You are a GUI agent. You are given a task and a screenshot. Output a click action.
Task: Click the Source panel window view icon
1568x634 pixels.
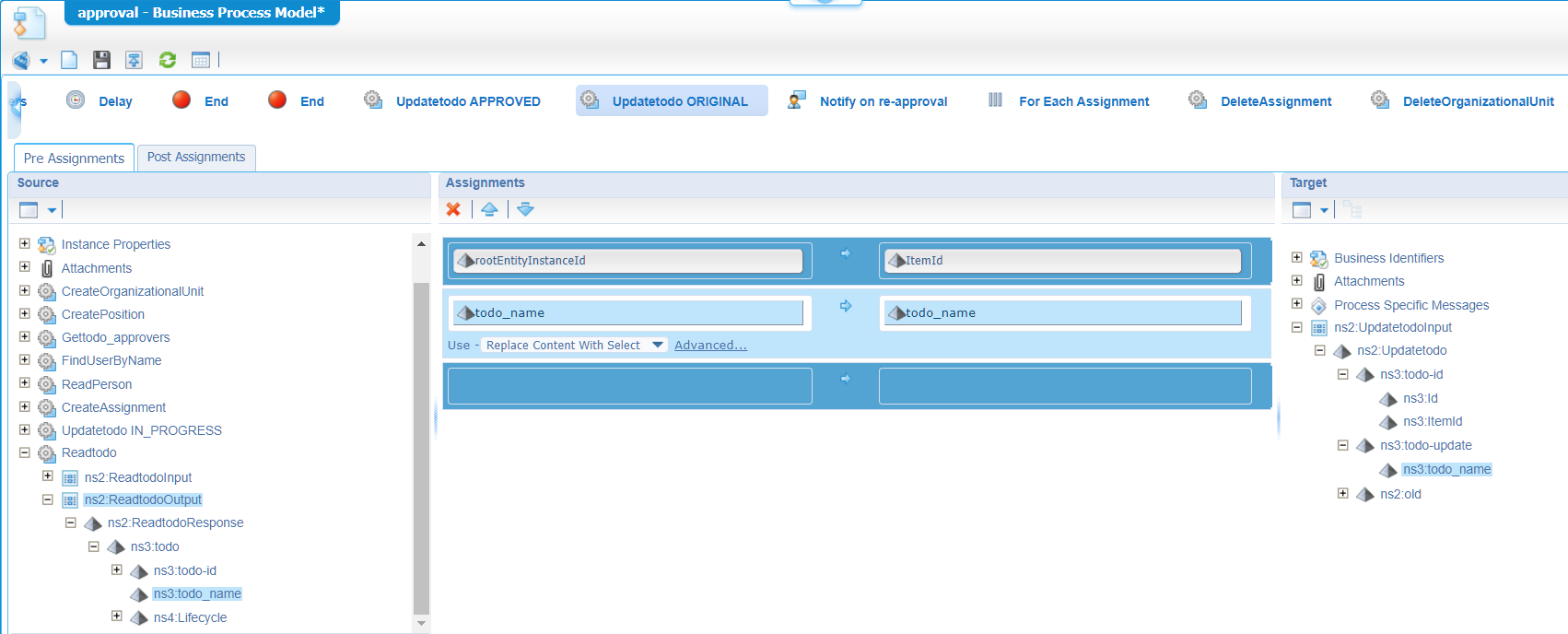29,210
